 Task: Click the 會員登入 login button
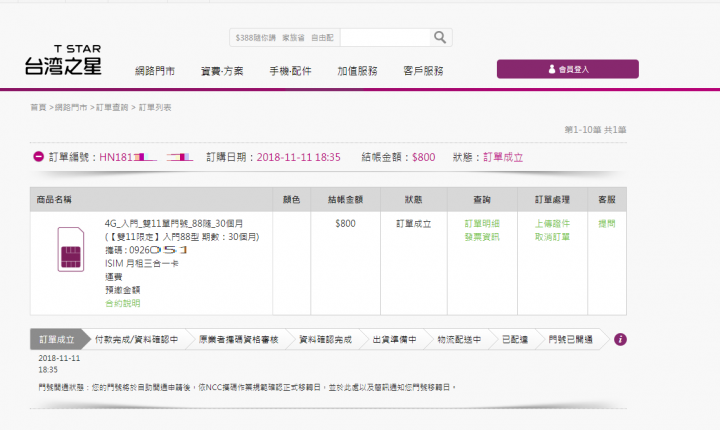(568, 69)
